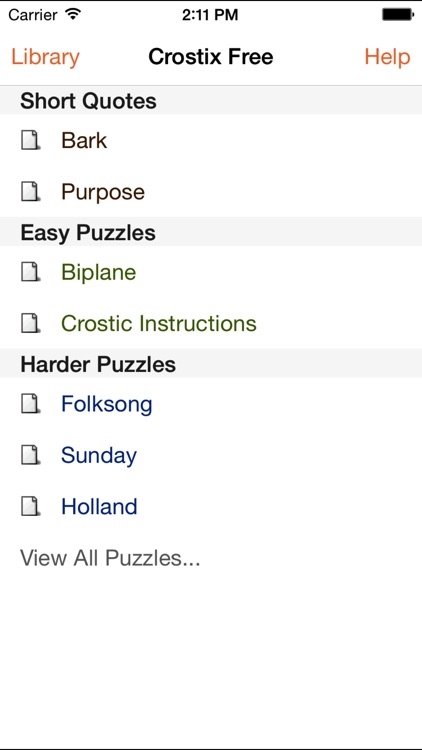The width and height of the screenshot is (422, 750).
Task: Click the battery icon in status bar
Action: (398, 15)
